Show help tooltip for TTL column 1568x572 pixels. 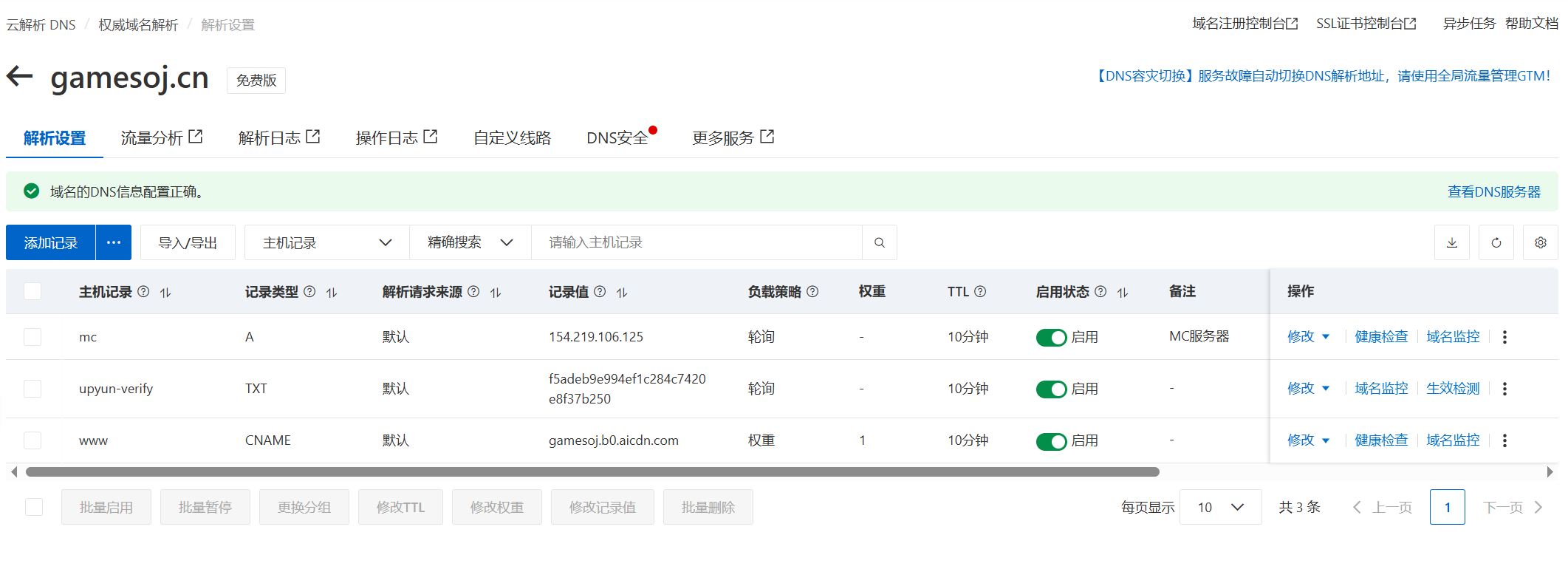coord(980,292)
